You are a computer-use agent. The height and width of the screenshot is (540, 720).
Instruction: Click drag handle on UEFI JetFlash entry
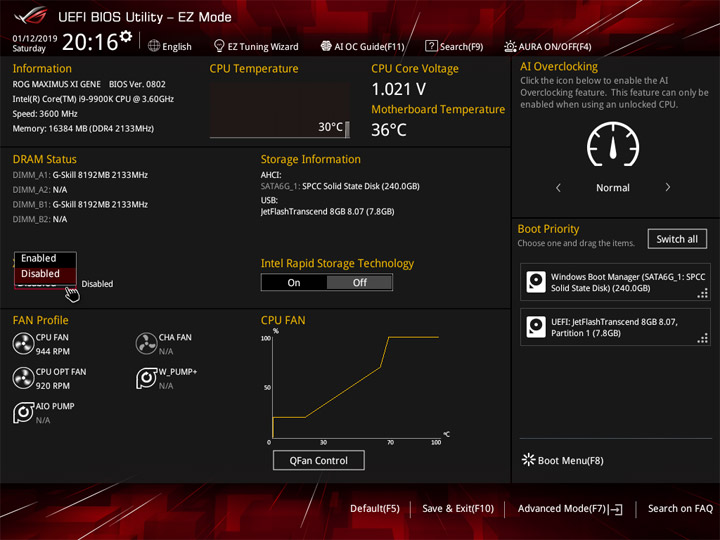click(x=703, y=338)
